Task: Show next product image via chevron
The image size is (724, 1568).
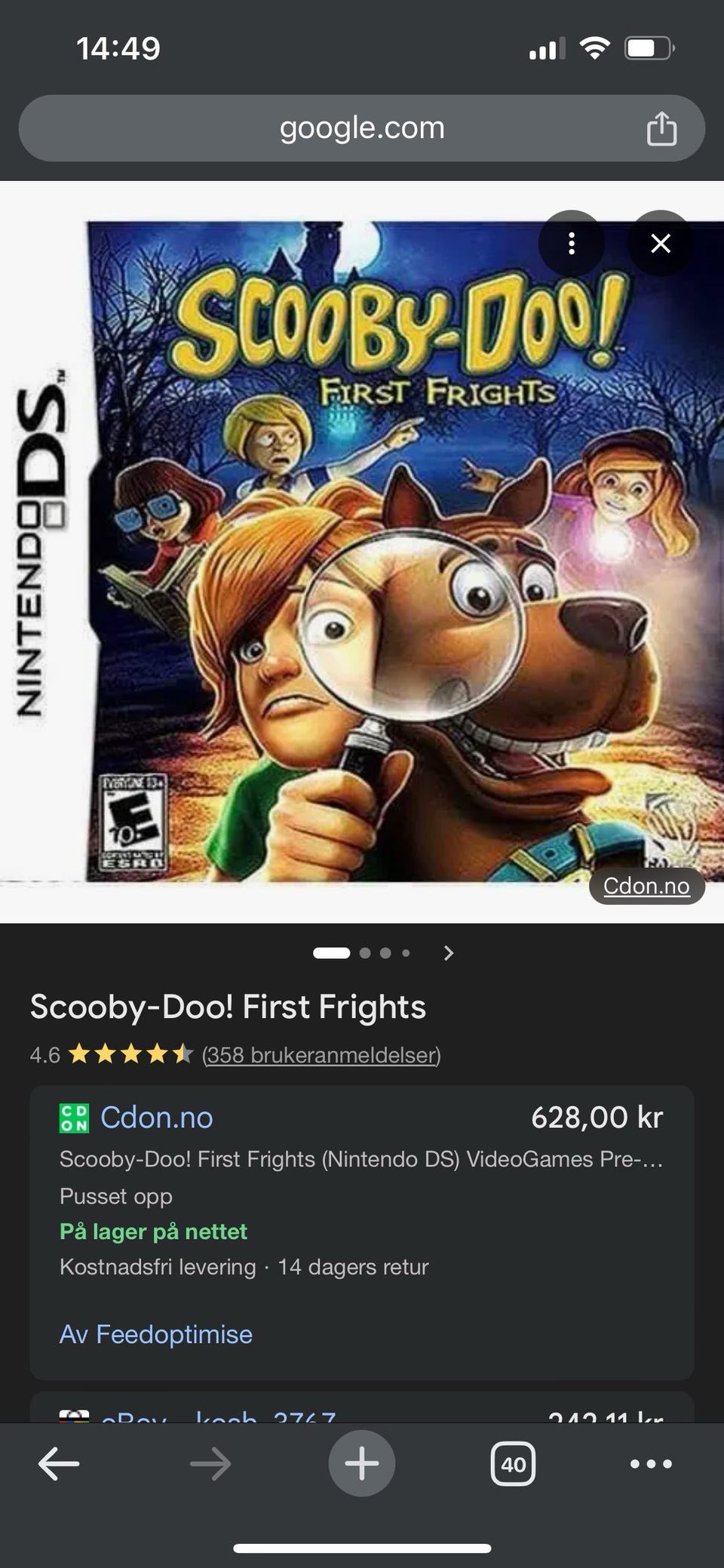Action: point(449,953)
